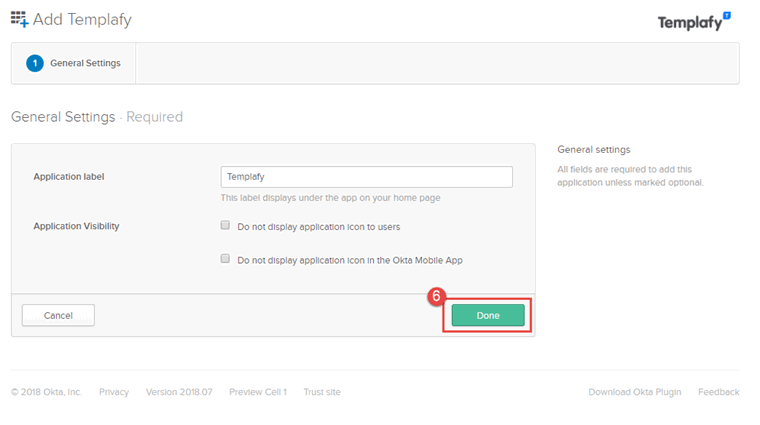Click the 2018 Okta, Inc. footer text
The width and height of the screenshot is (760, 425).
click(x=47, y=392)
